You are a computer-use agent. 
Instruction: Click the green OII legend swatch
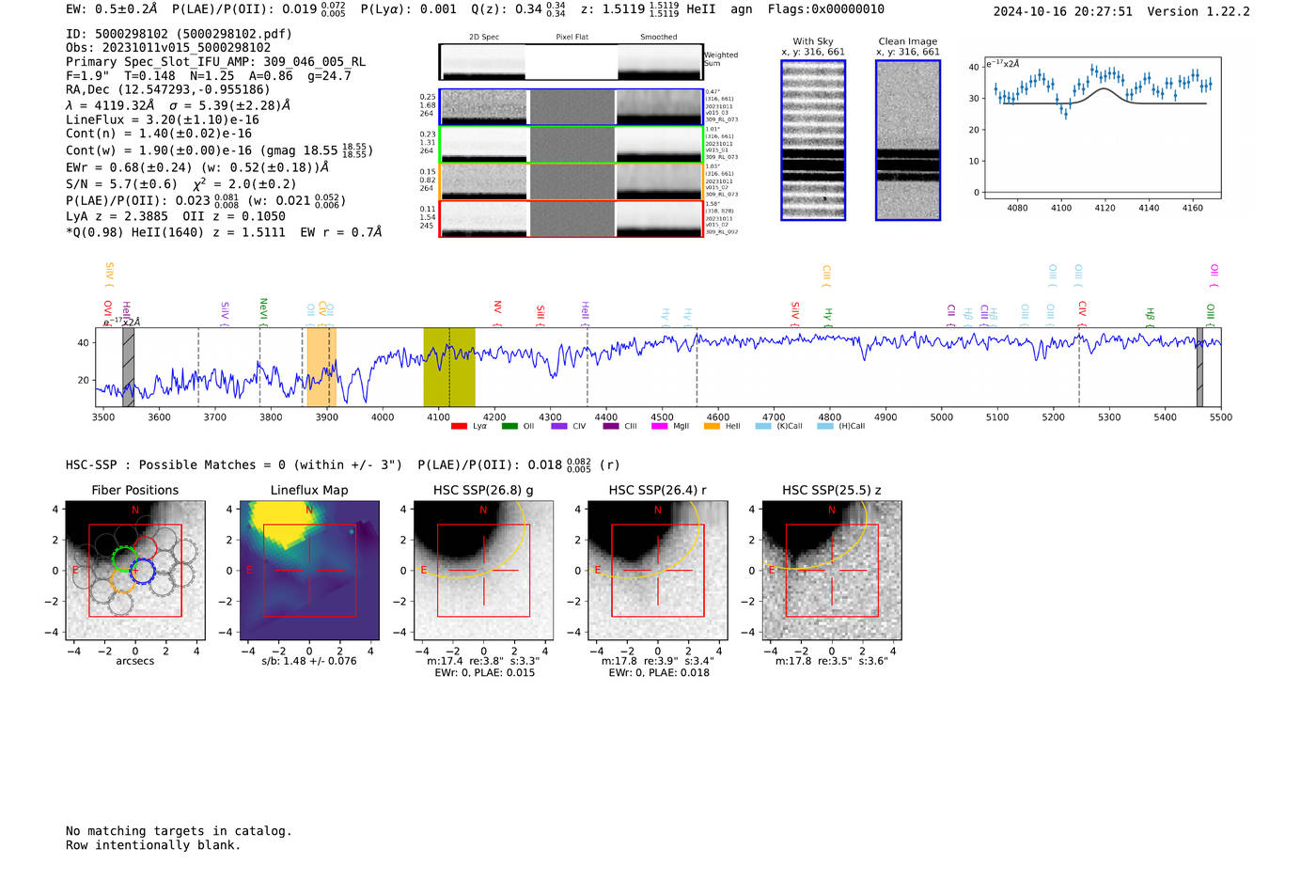click(x=509, y=426)
